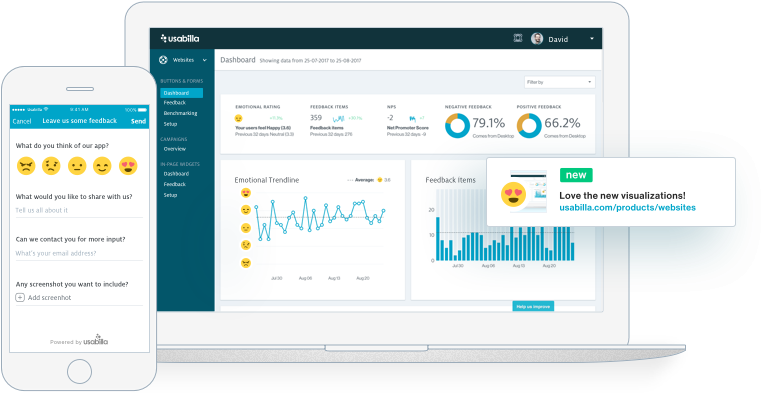Open the grid icon beside David's avatar
This screenshot has height=393, width=767.
pos(518,38)
